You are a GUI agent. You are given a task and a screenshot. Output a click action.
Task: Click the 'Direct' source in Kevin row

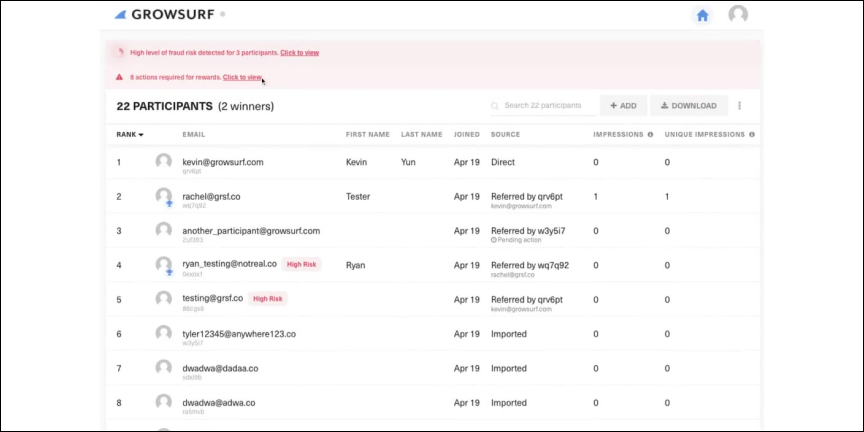[x=503, y=162]
